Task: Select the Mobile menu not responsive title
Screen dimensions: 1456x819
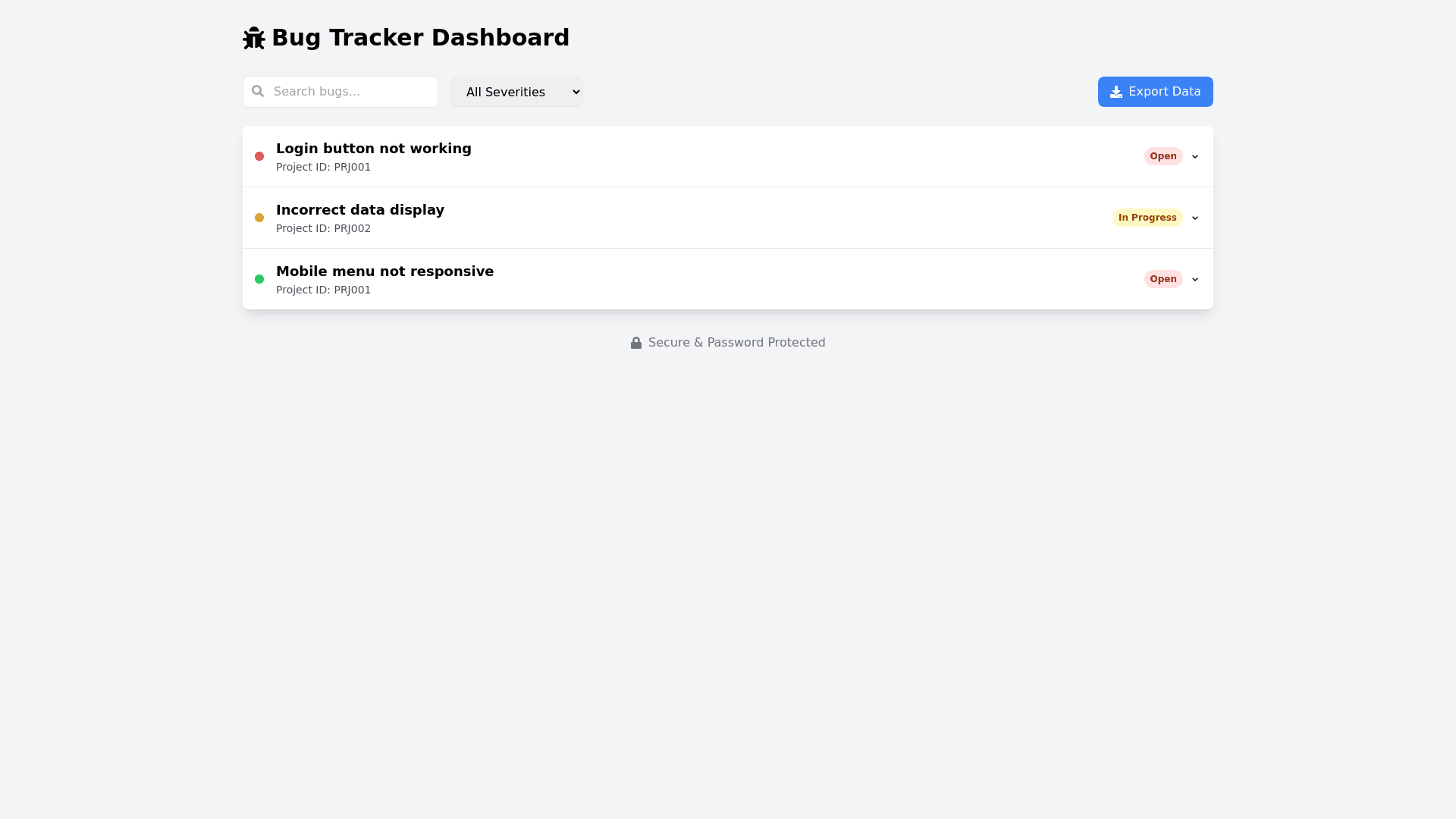Action: click(384, 271)
